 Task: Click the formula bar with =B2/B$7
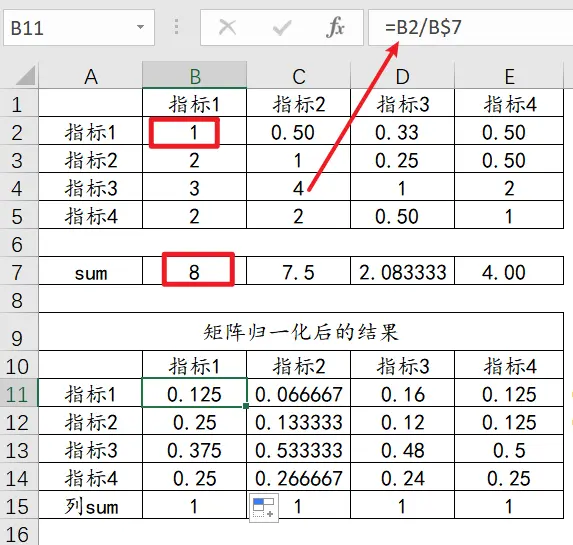click(471, 28)
